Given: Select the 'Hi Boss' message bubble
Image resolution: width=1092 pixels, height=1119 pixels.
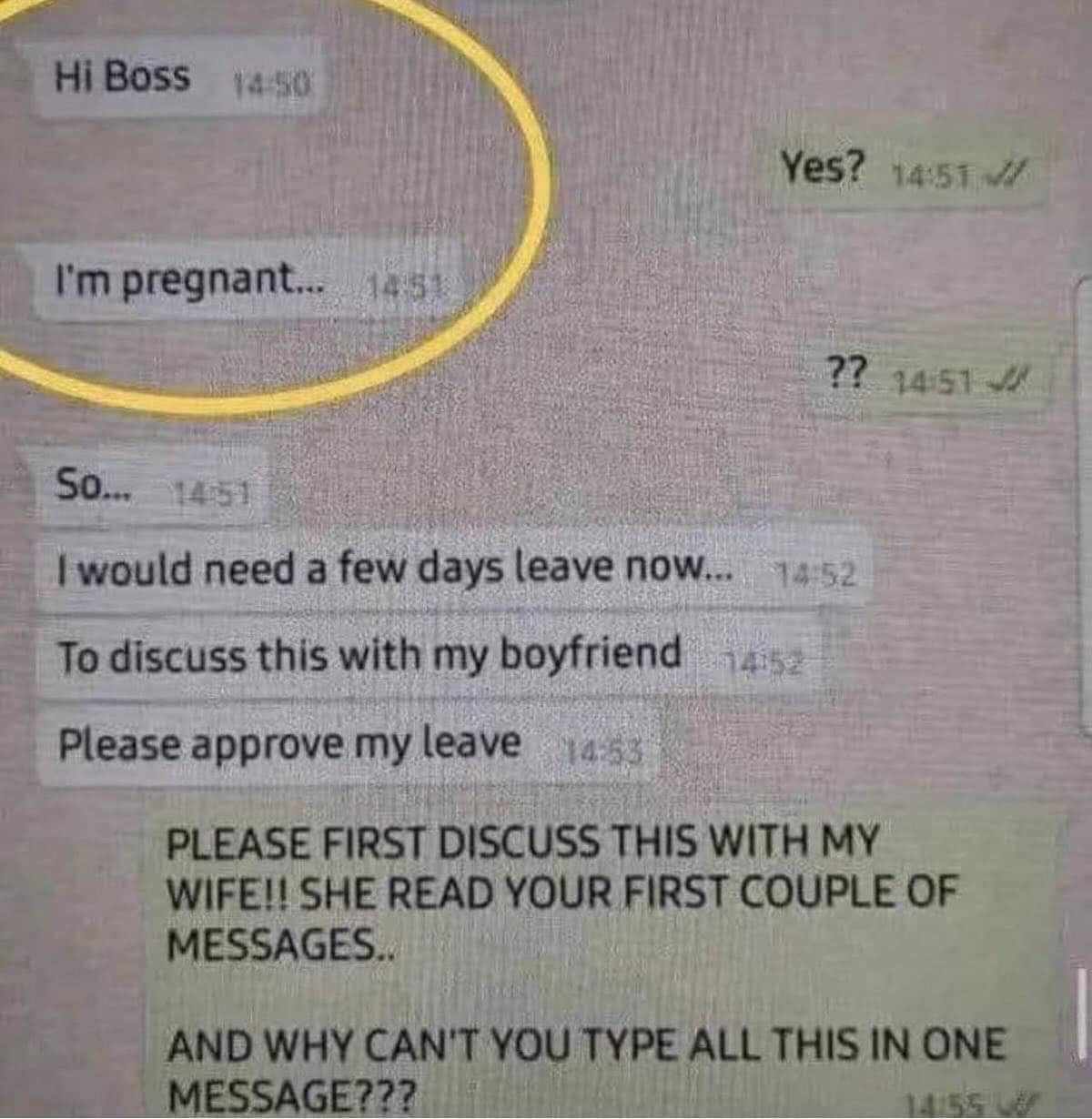Looking at the screenshot, I should tap(179, 79).
